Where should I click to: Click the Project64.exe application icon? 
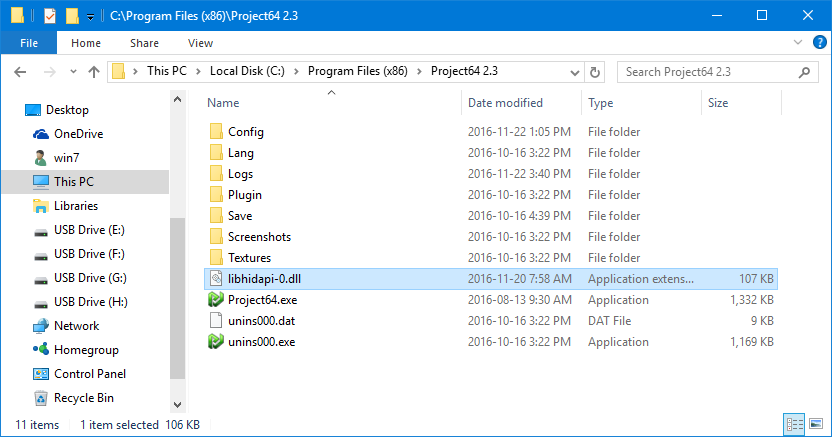[x=215, y=300]
